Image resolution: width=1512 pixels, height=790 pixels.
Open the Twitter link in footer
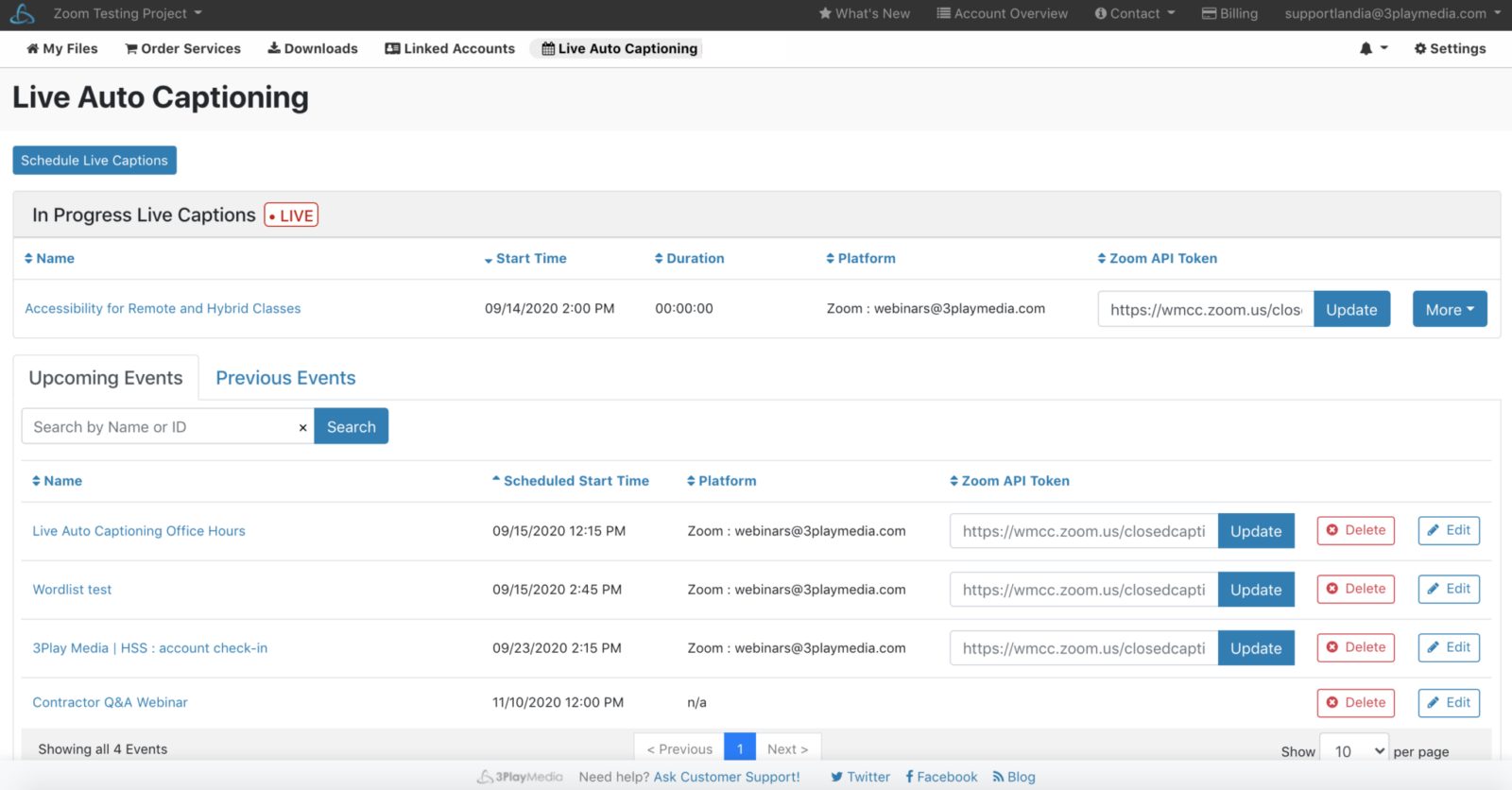coord(860,777)
